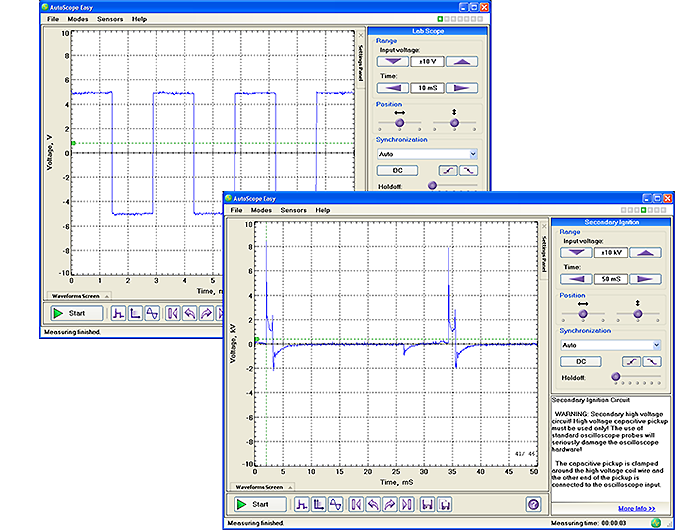Jump to first frame in Lab Scope window

pos(173,313)
